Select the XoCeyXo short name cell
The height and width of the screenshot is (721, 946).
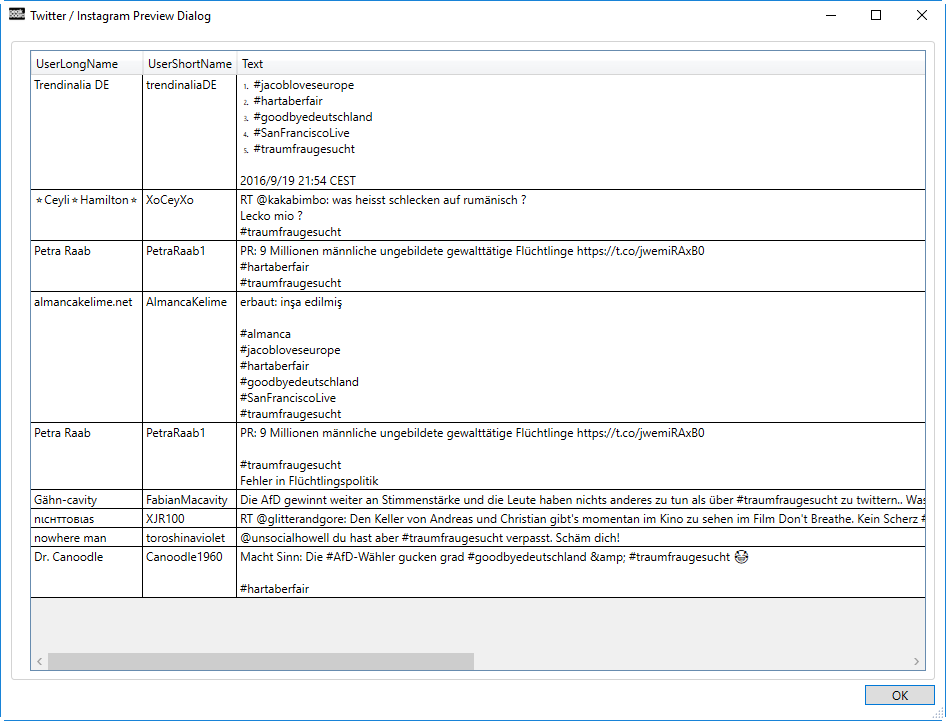click(189, 215)
